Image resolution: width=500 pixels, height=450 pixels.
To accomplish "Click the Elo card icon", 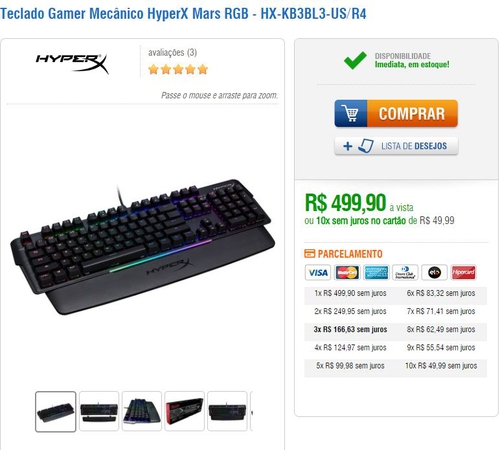I will pyautogui.click(x=434, y=273).
